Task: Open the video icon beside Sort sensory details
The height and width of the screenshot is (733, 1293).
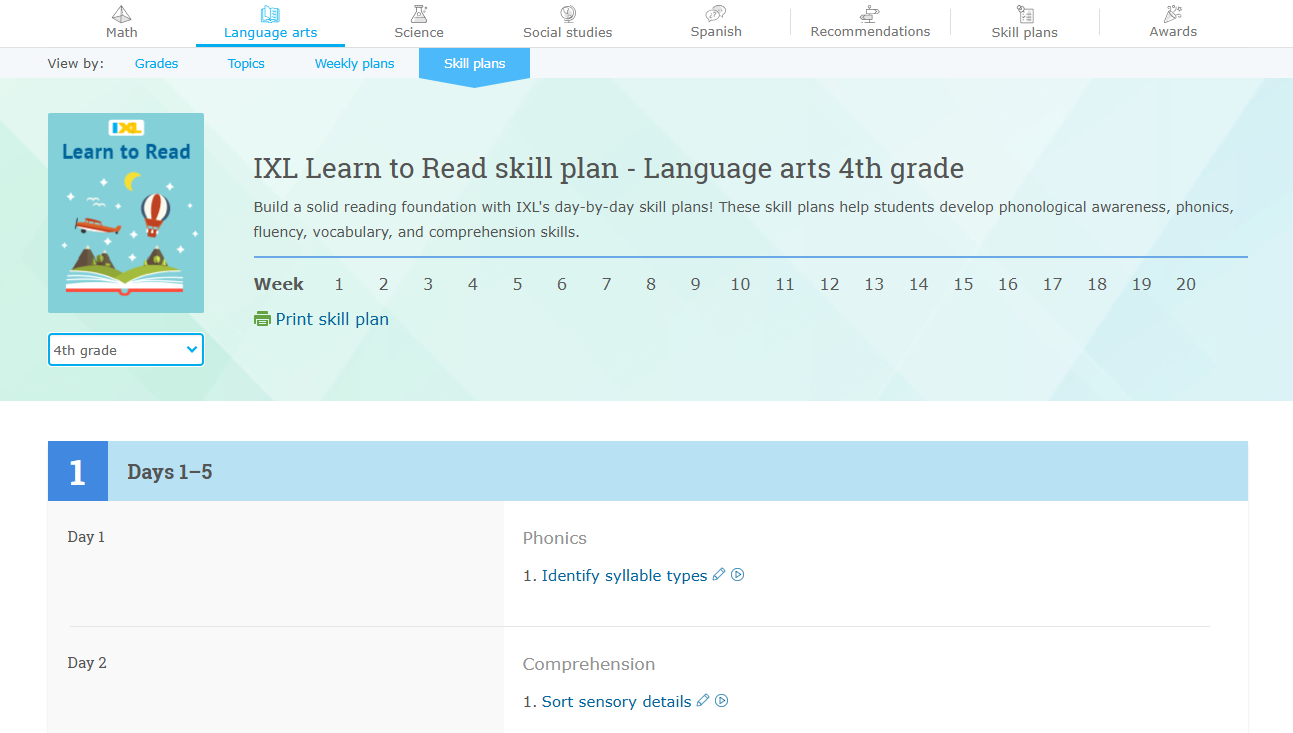Action: click(x=722, y=700)
